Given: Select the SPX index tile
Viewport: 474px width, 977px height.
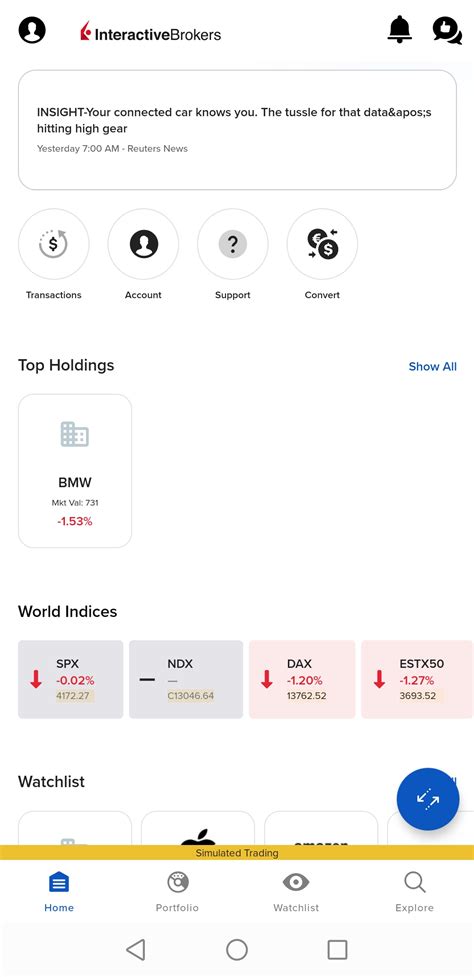Looking at the screenshot, I should click(70, 679).
